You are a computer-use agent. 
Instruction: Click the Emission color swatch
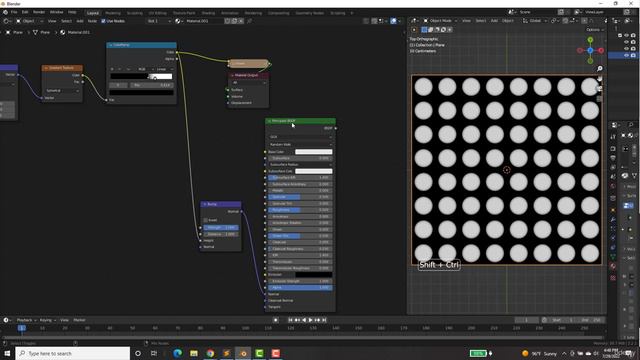(313, 275)
